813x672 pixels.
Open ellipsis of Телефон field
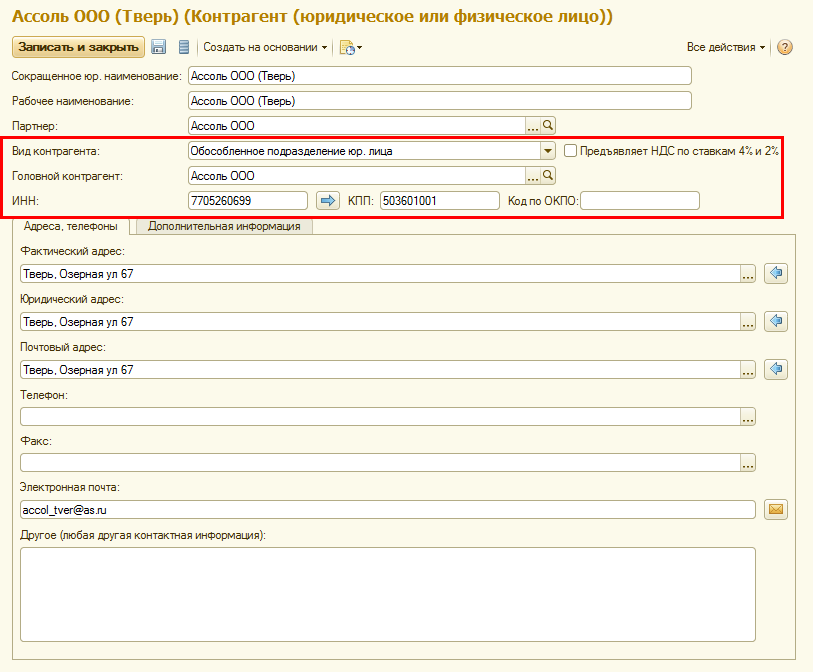pos(748,417)
